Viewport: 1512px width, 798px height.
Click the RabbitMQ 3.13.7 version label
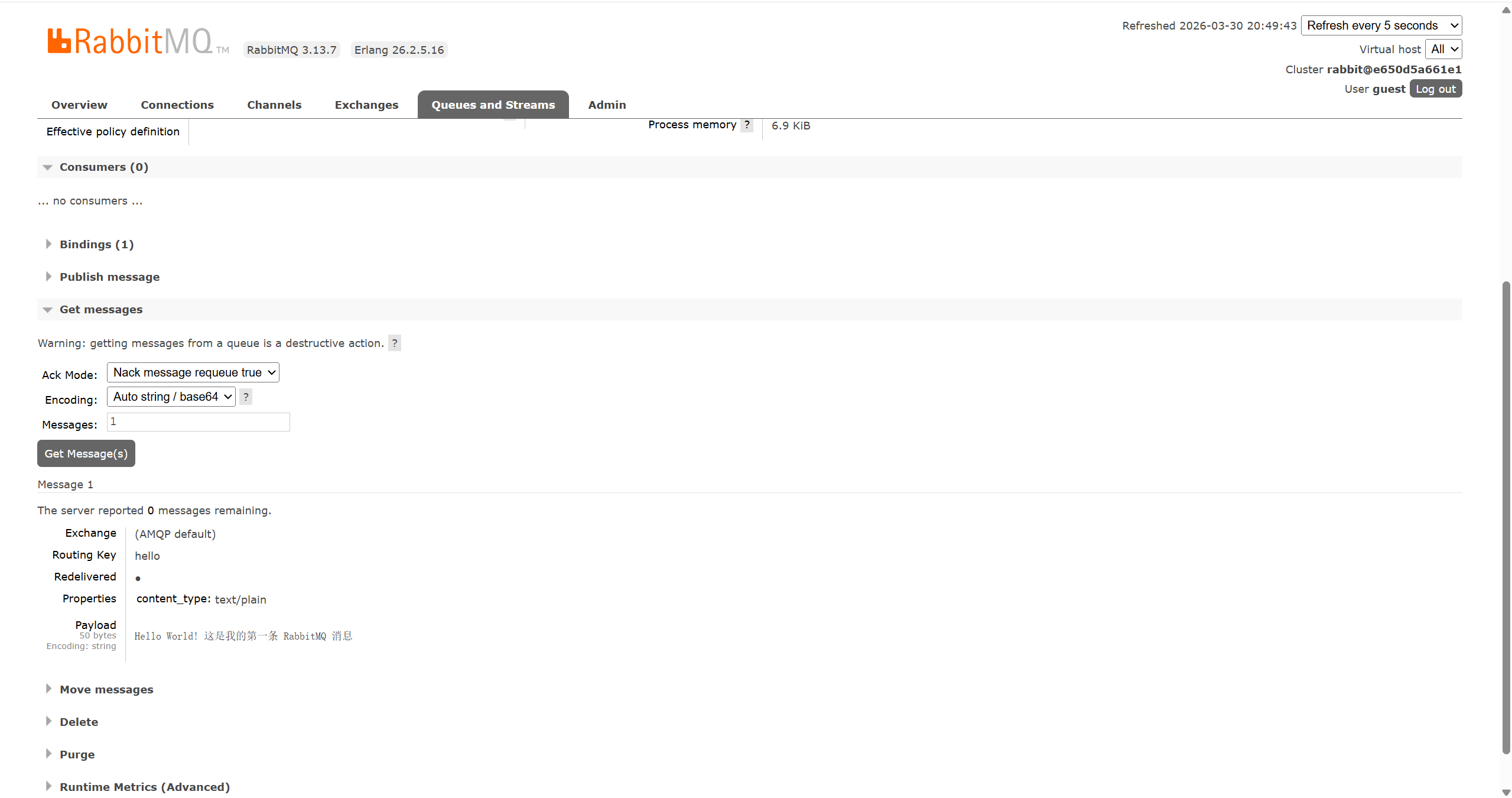click(292, 50)
